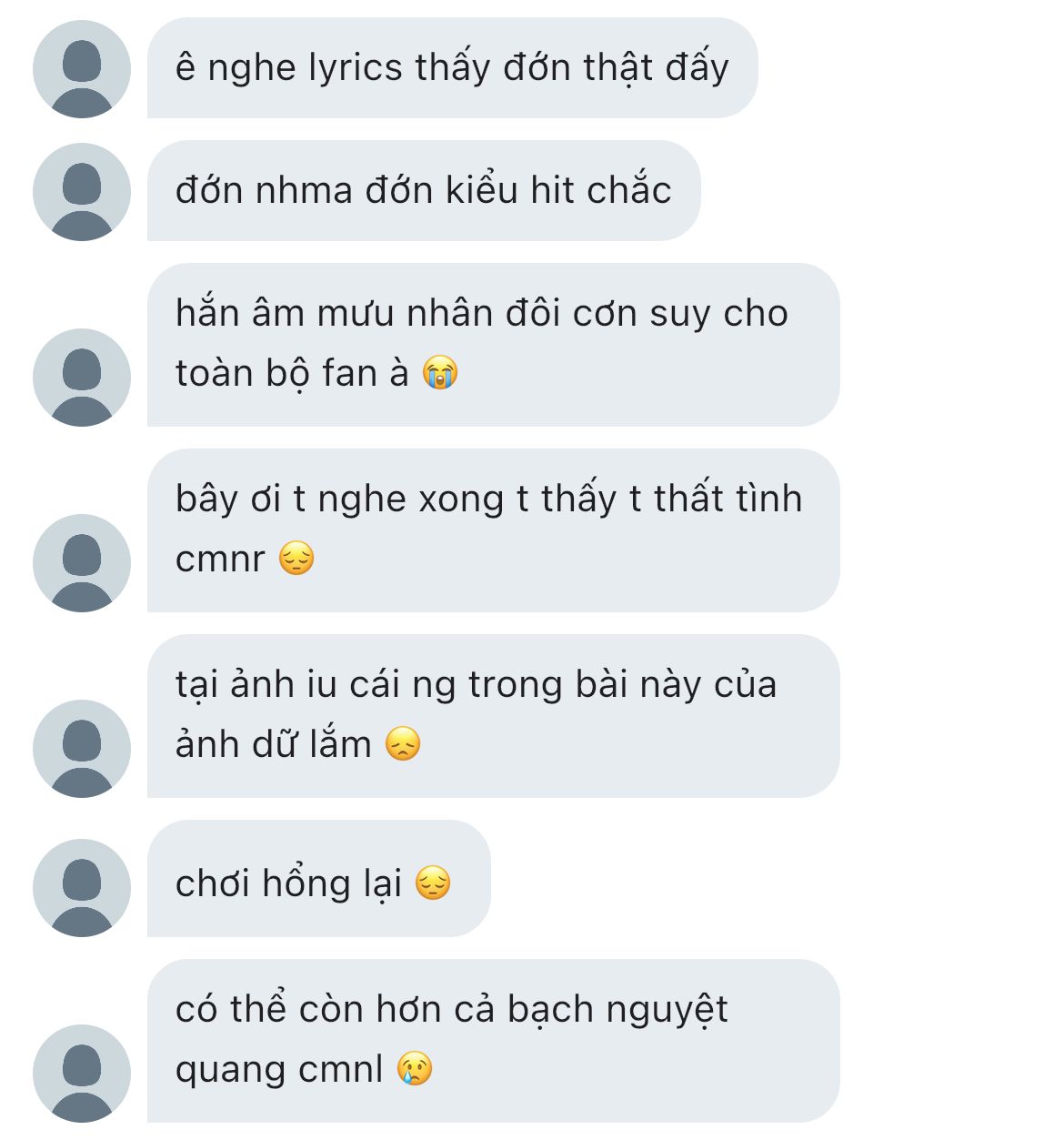Select avatar beside 'có thể còn hơn' message
Screen dimensions: 1064x1140
(82, 1074)
